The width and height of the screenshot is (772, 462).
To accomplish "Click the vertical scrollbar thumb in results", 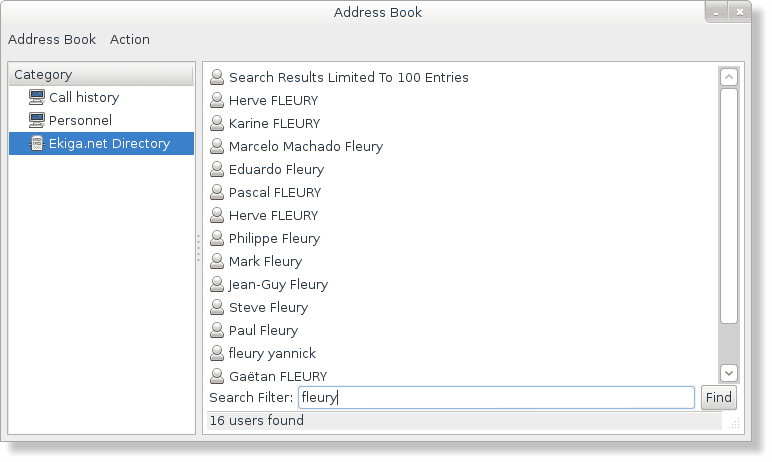I will coord(729,206).
